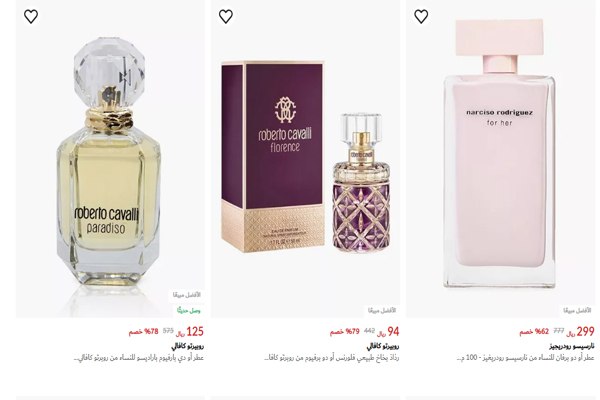Open the Roberto Cavalli Florence box image
Screen dimensions: 600x400
pos(273,157)
